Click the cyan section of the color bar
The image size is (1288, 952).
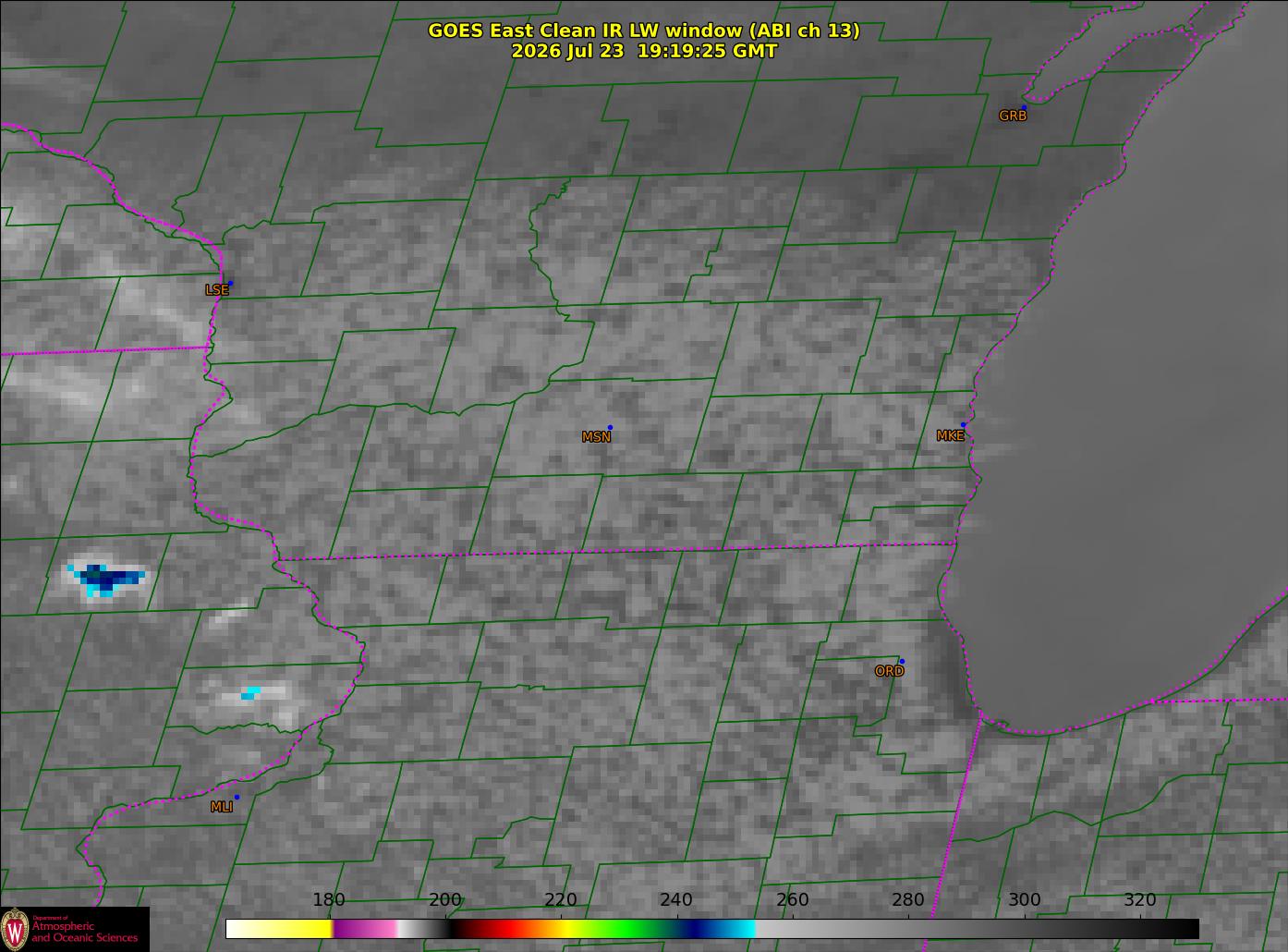click(x=737, y=928)
